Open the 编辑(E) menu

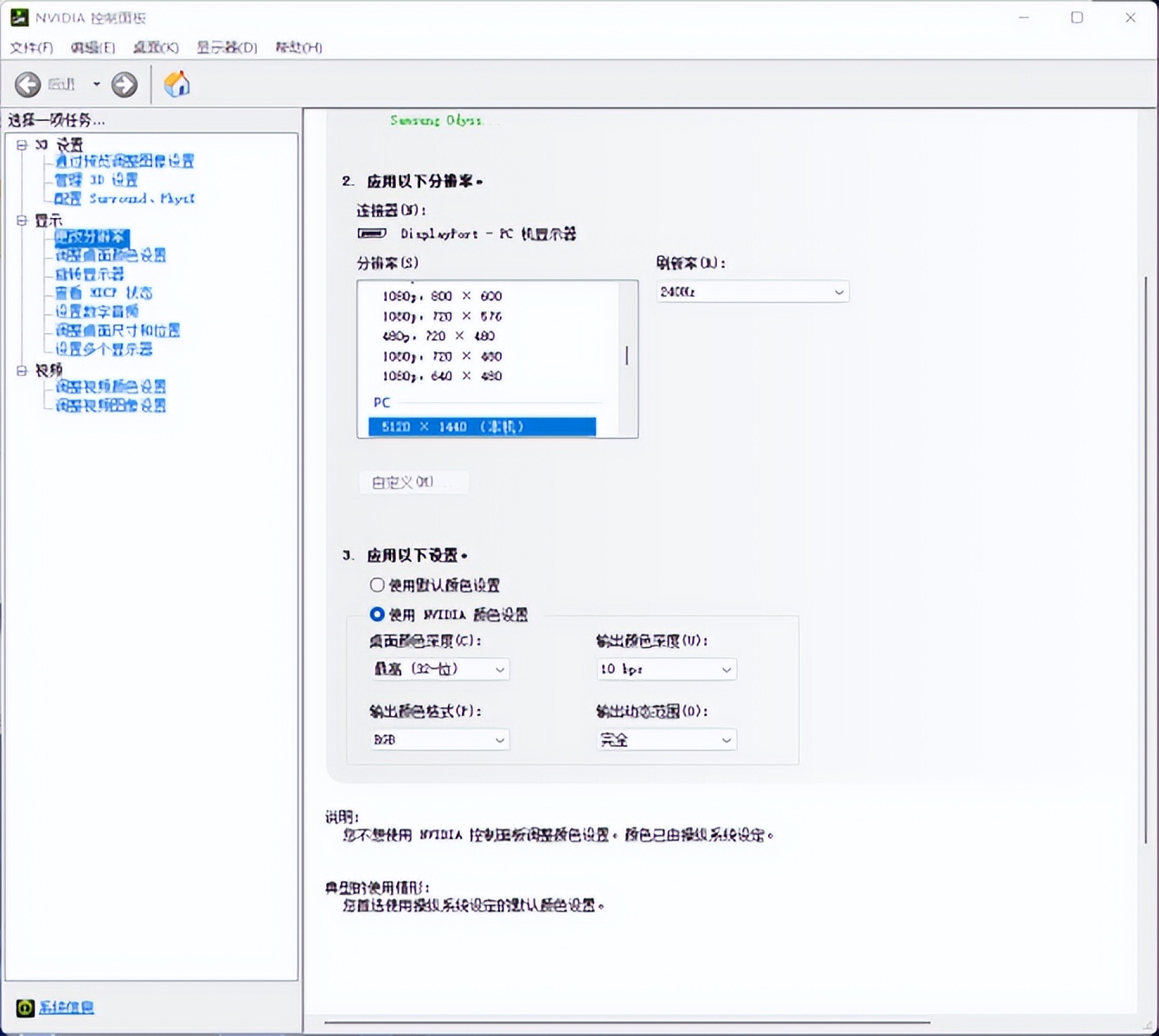coord(93,48)
